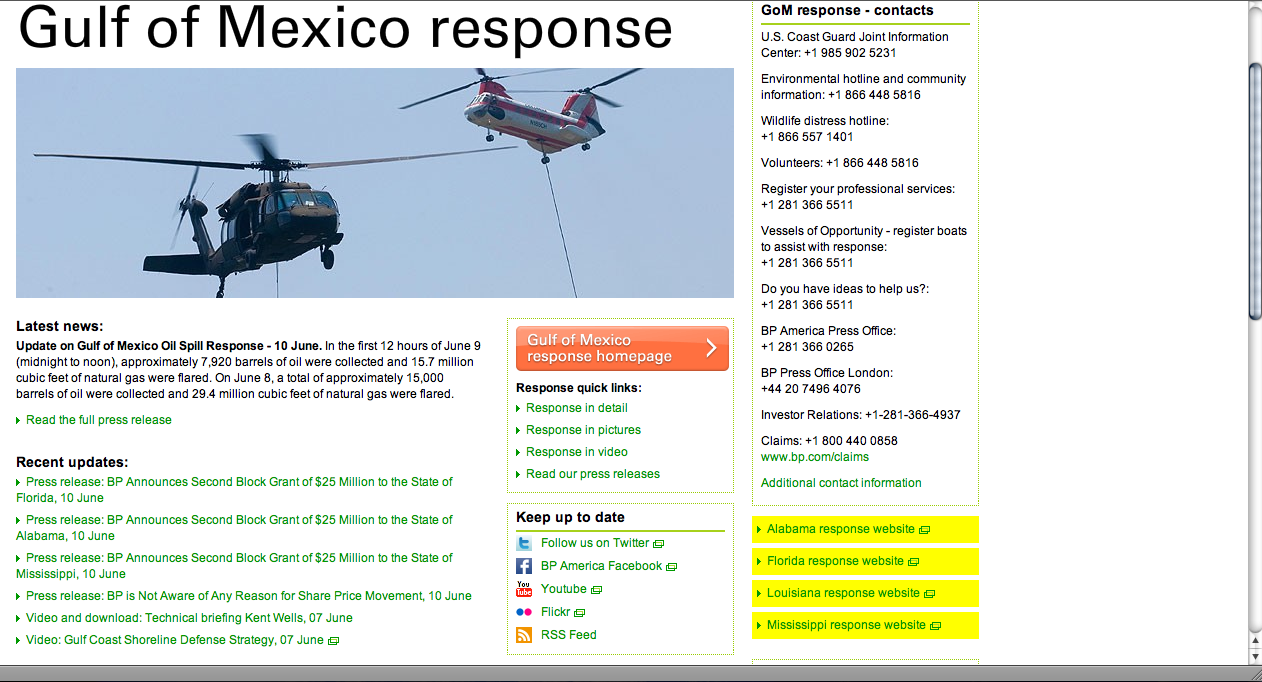
Task: Go to www.bp.com/claims link
Action: coord(815,457)
